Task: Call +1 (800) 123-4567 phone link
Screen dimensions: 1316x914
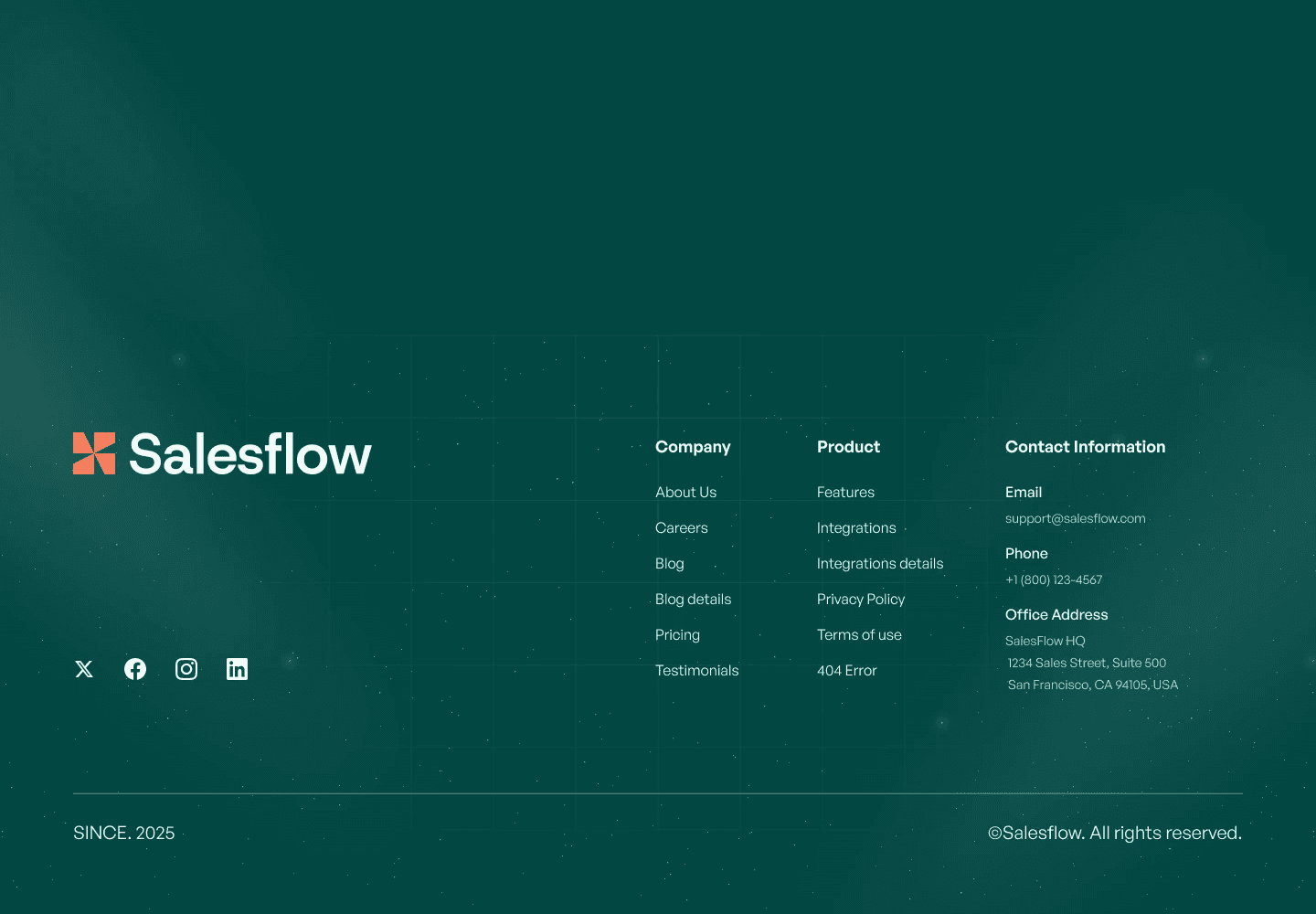Action: point(1054,579)
